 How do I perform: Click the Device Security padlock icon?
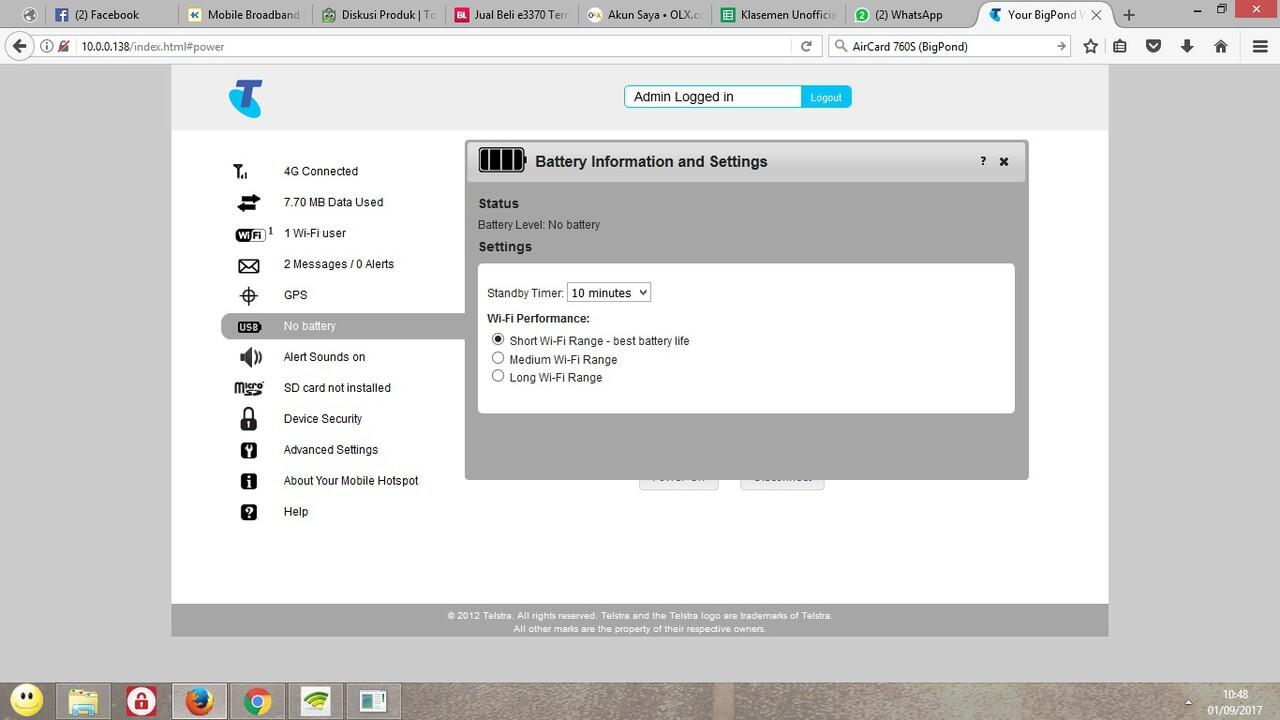click(x=248, y=420)
